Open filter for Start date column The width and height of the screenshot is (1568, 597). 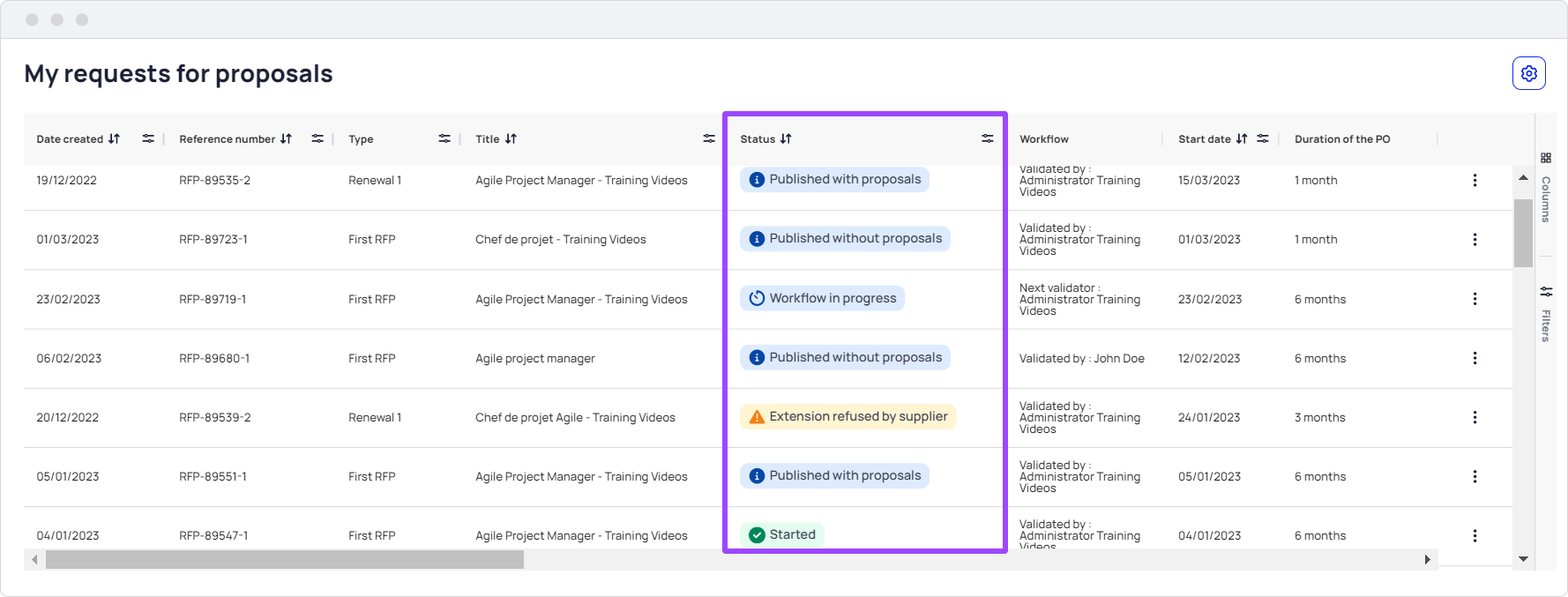coord(1263,139)
